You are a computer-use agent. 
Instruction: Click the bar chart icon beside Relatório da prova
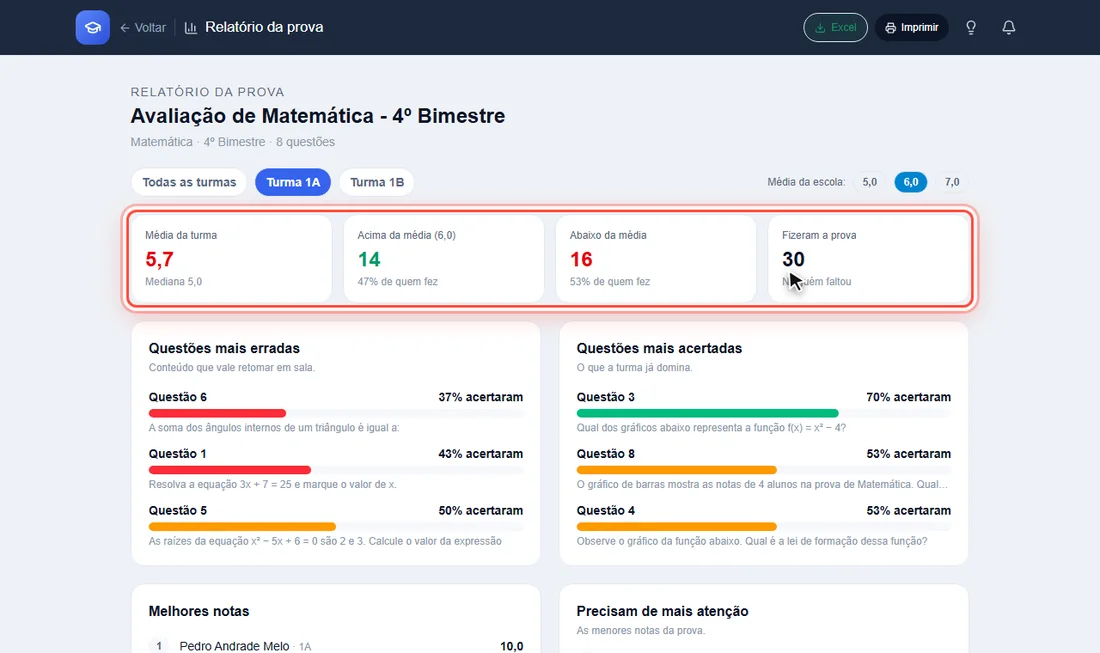click(191, 27)
